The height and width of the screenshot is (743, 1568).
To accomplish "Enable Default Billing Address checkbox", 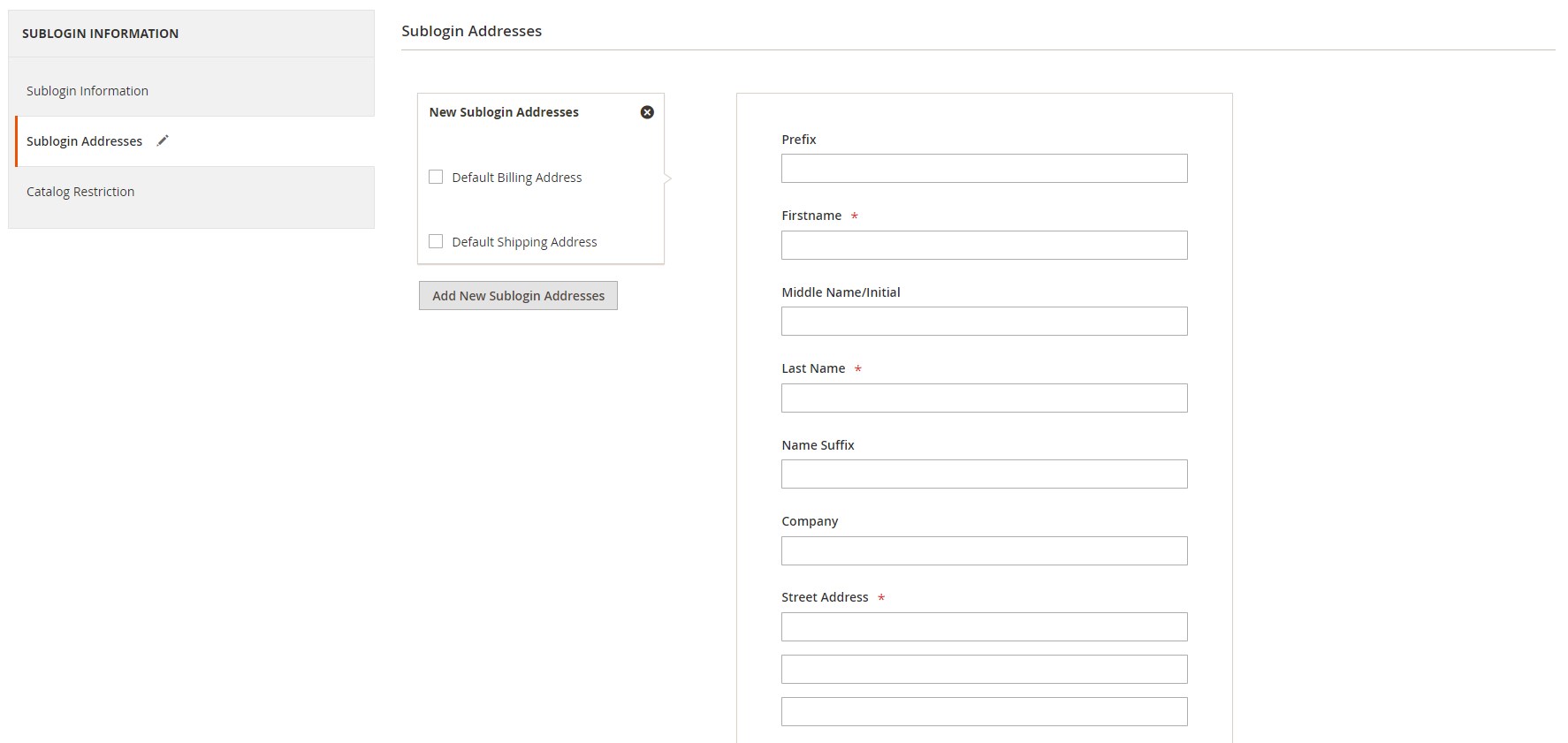I will 436,177.
